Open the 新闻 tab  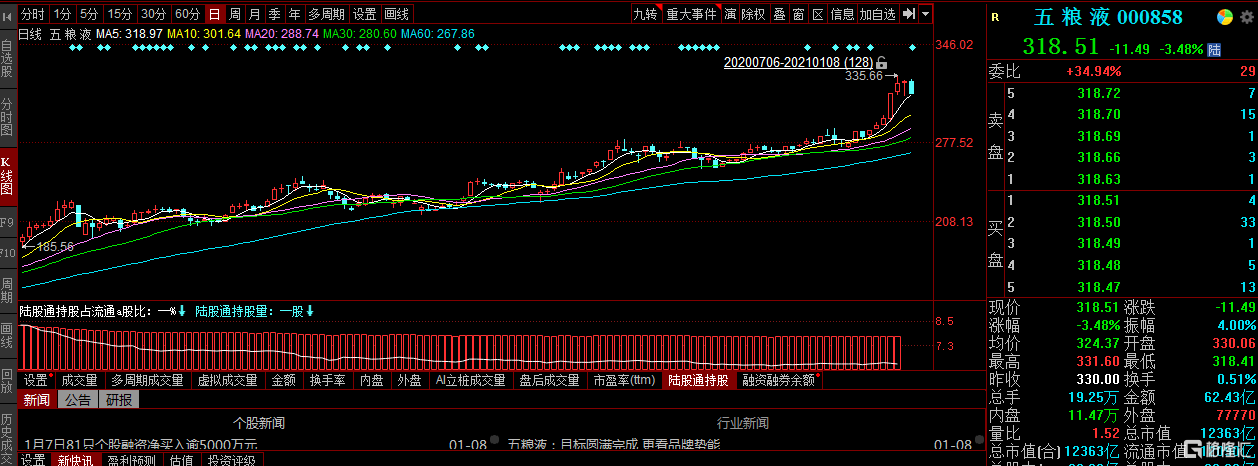click(37, 400)
